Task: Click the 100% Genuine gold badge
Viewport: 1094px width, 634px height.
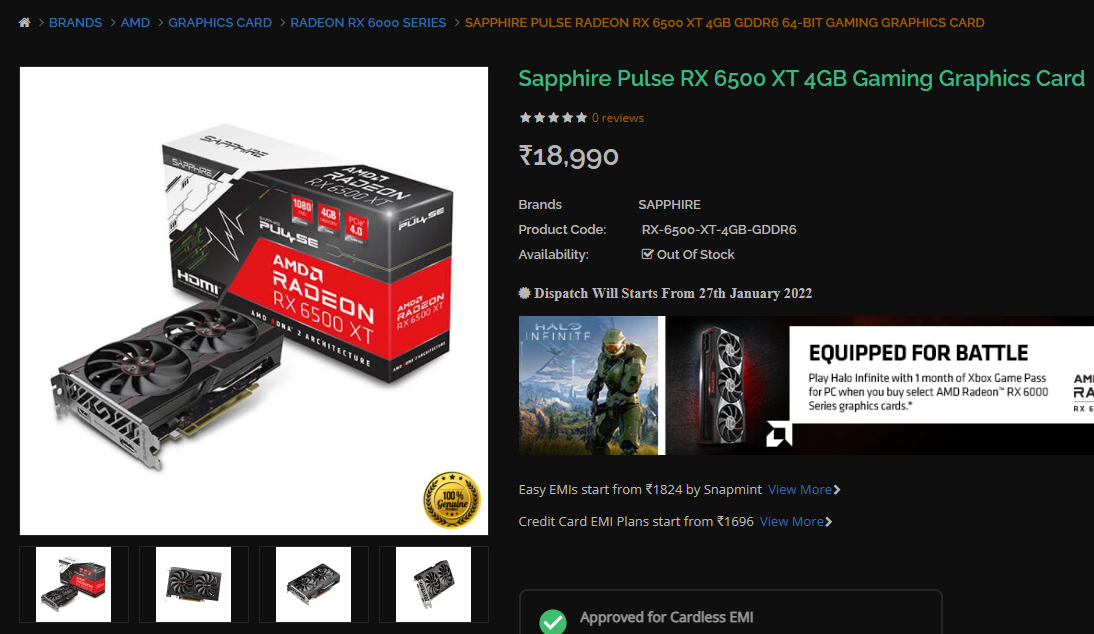Action: pos(451,500)
